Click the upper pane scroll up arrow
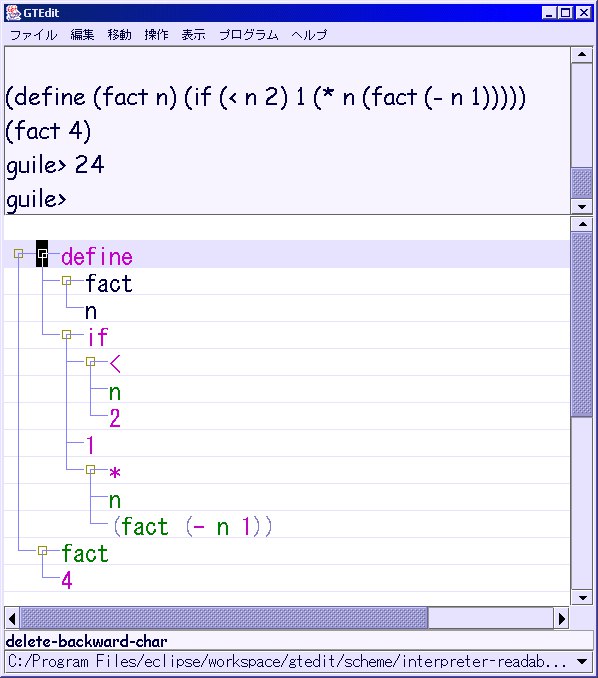This screenshot has height=678, width=598. pyautogui.click(x=582, y=54)
